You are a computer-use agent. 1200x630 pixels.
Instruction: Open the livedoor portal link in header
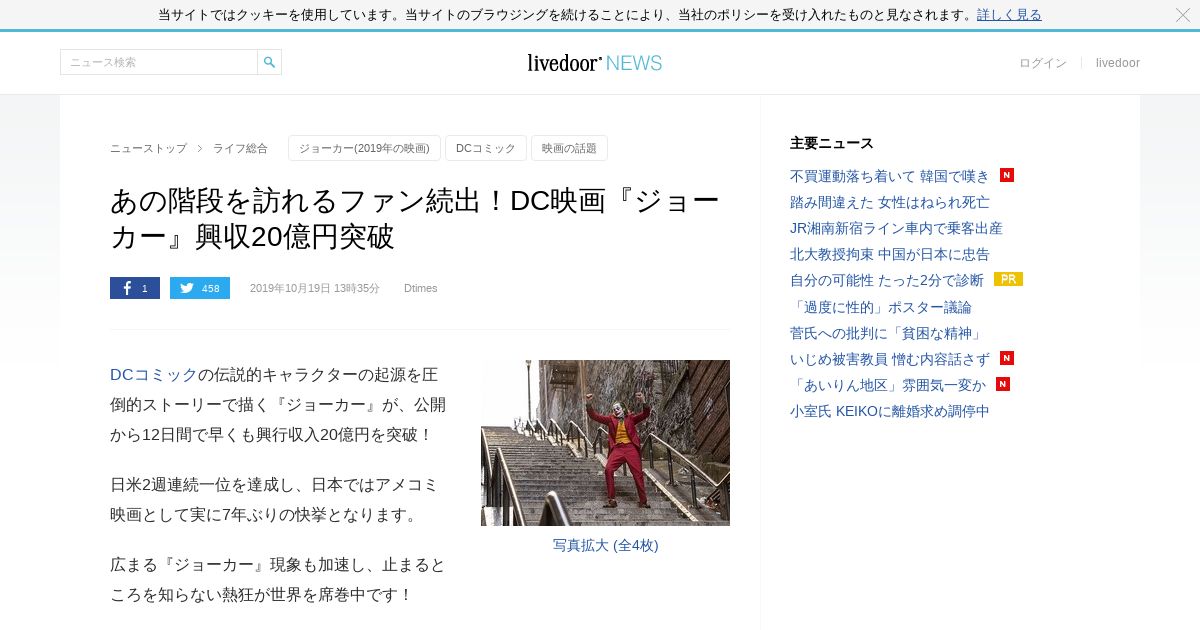click(1118, 63)
